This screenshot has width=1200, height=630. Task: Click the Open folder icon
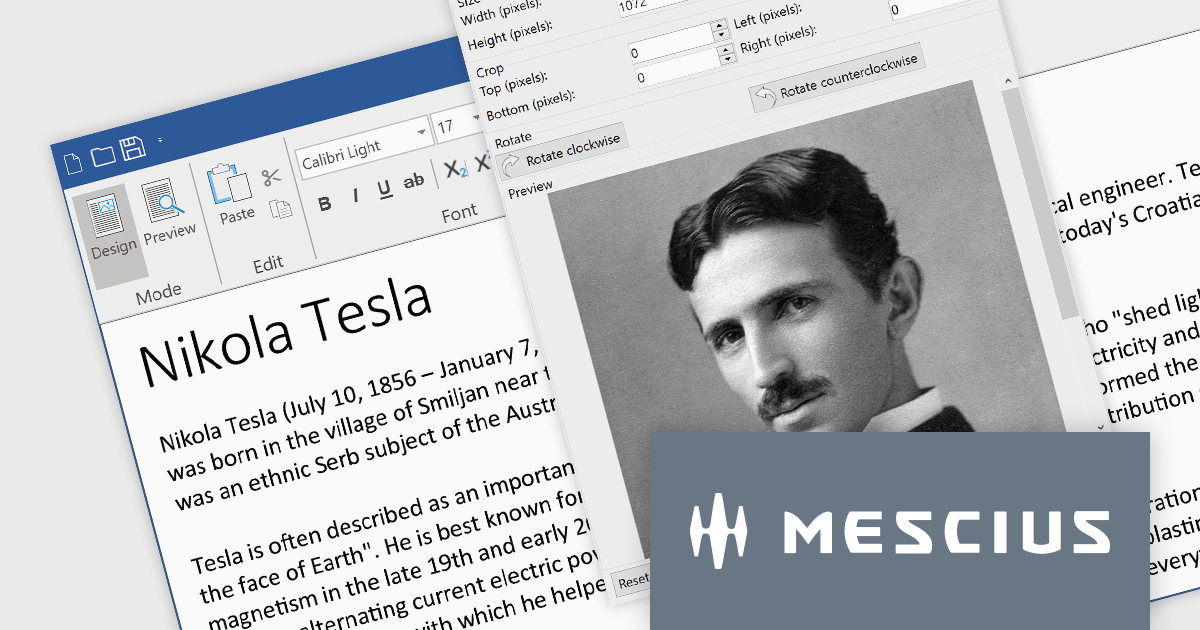102,156
